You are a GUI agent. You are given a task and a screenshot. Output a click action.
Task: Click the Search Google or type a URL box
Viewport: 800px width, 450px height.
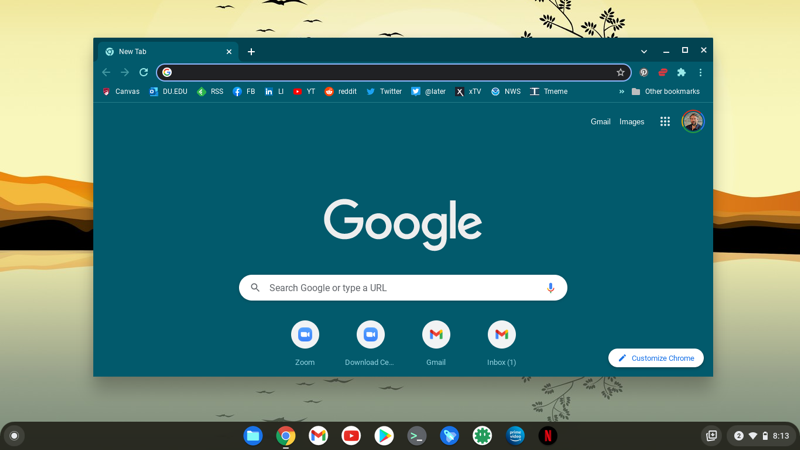pyautogui.click(x=403, y=288)
